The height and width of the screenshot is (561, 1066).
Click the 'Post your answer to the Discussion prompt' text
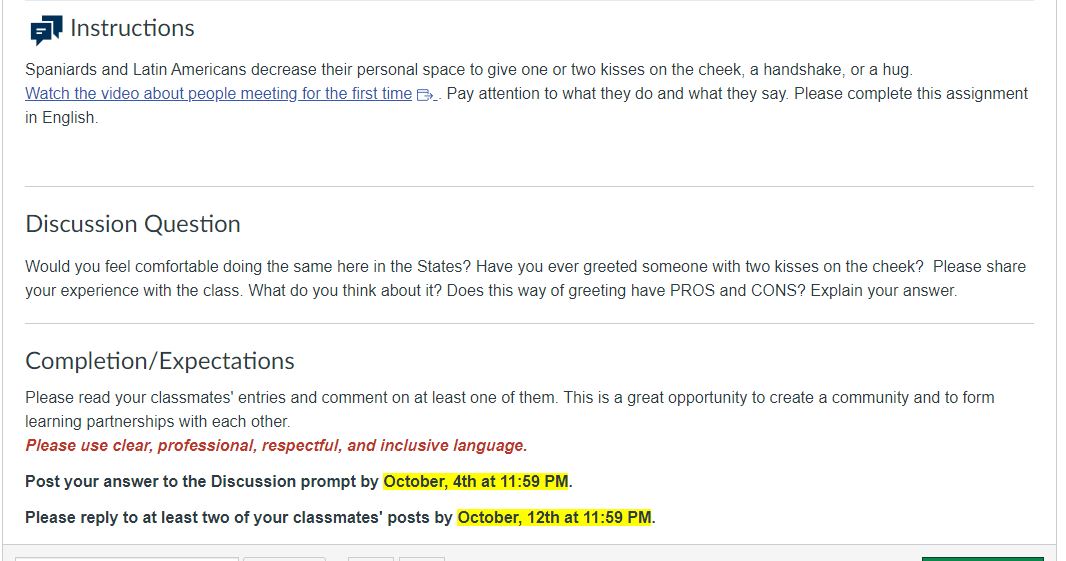pos(202,481)
